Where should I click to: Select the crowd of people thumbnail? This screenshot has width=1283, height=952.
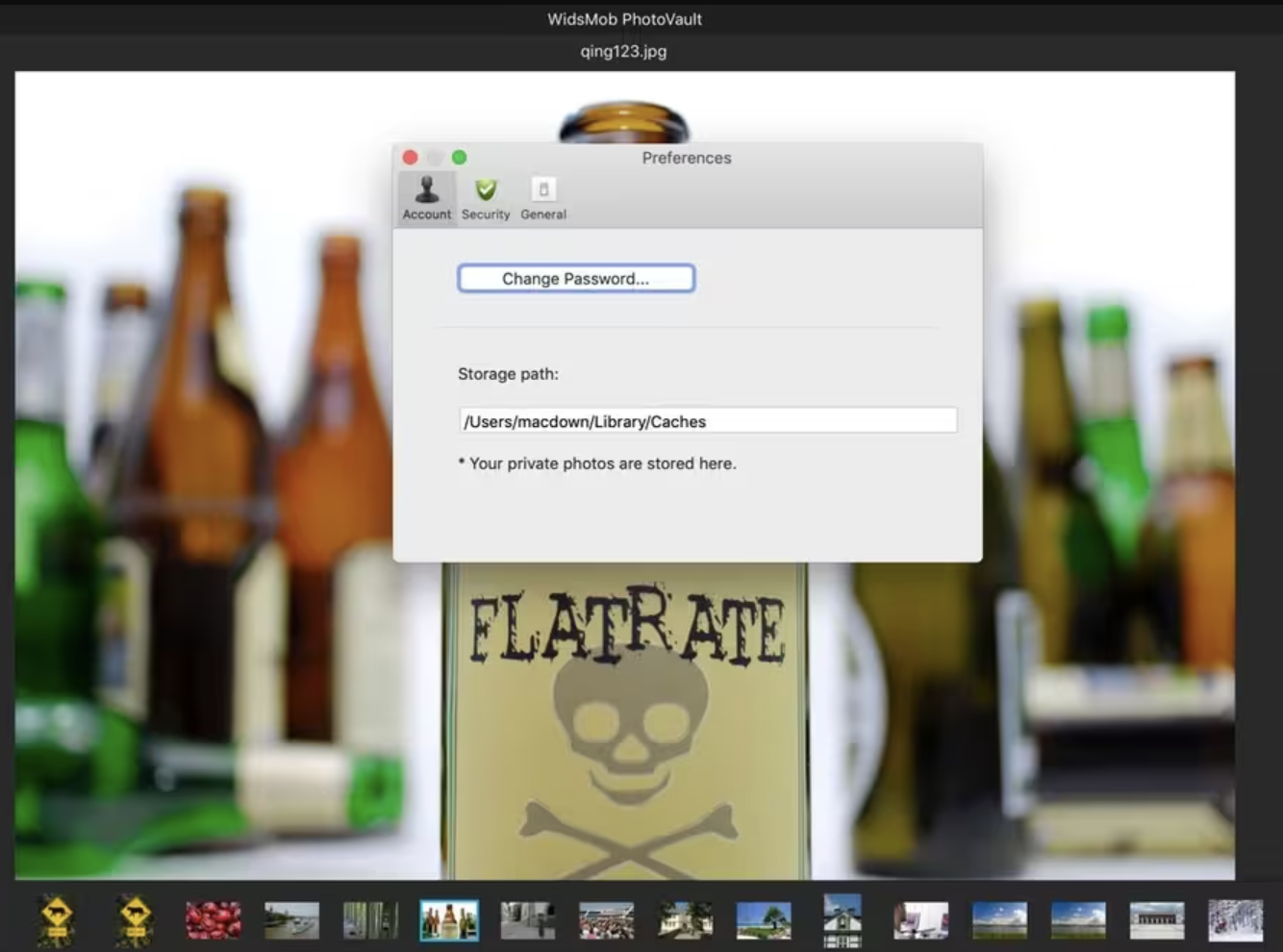click(x=606, y=920)
